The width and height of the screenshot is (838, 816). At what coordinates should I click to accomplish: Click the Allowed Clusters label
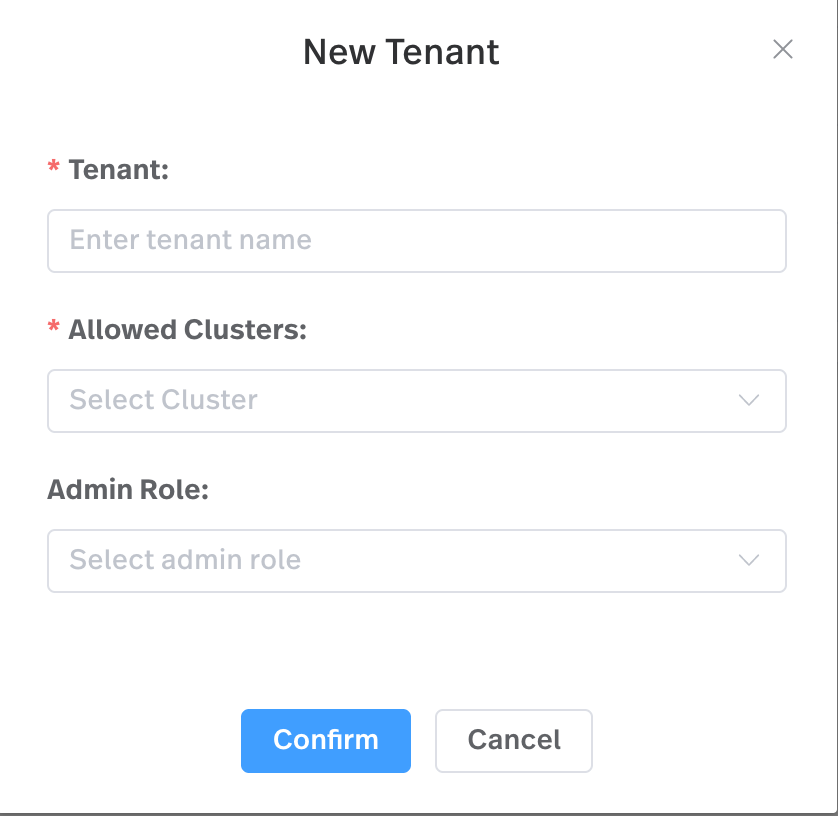[189, 328]
